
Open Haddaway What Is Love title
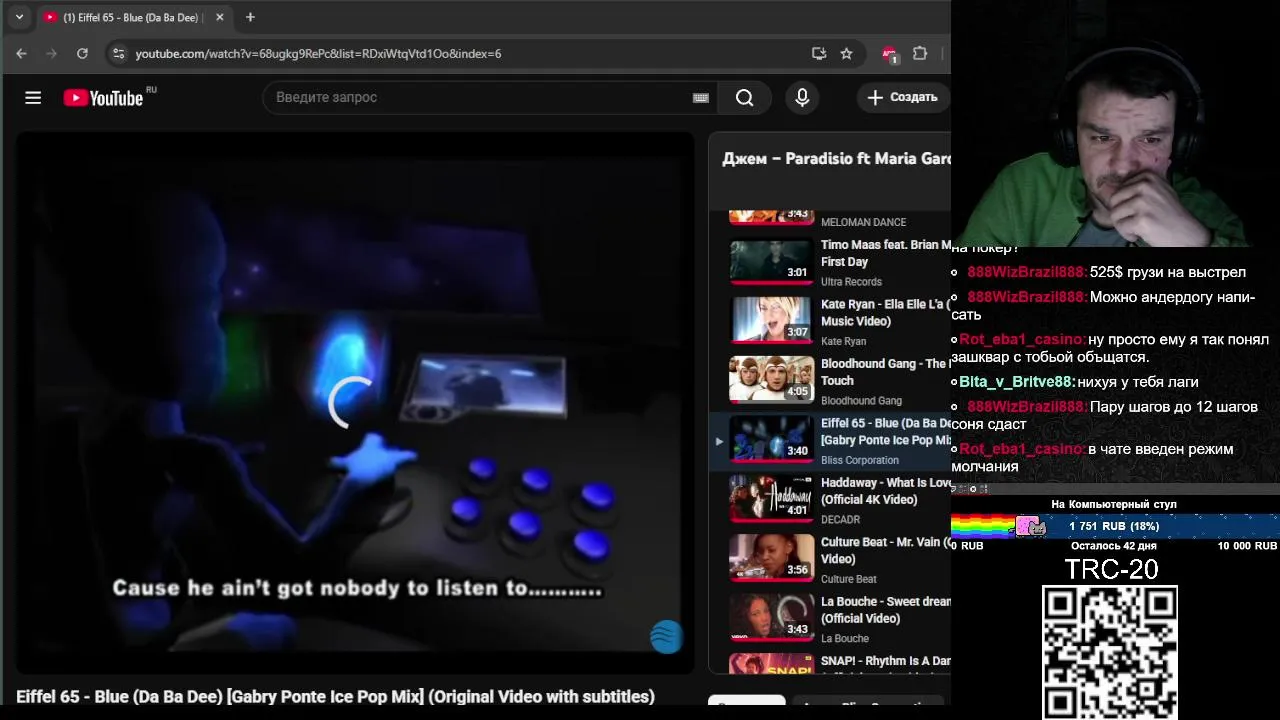point(885,491)
